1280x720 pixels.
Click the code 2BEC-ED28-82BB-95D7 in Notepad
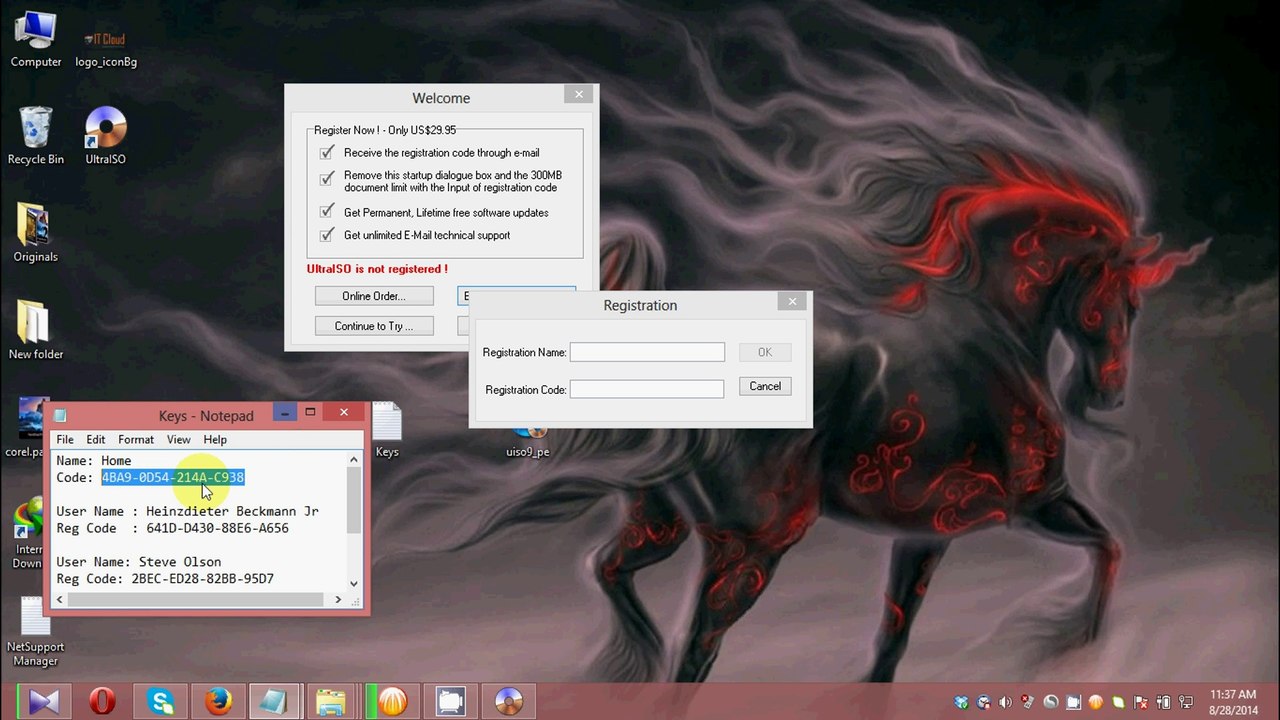[203, 579]
